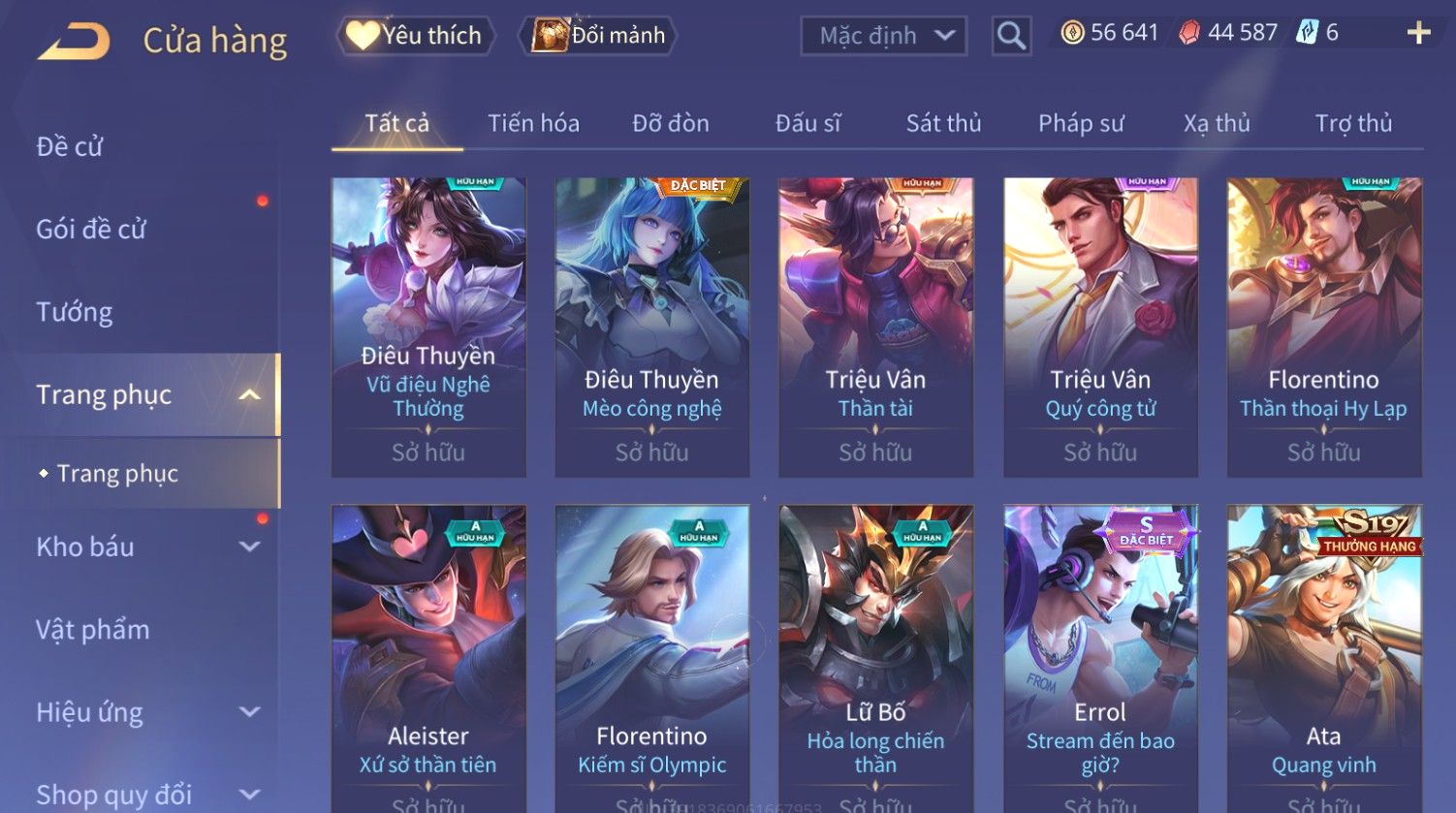Screen dimensions: 1456x813
Task: Switch to the Pháp sư tab
Action: point(1081,123)
